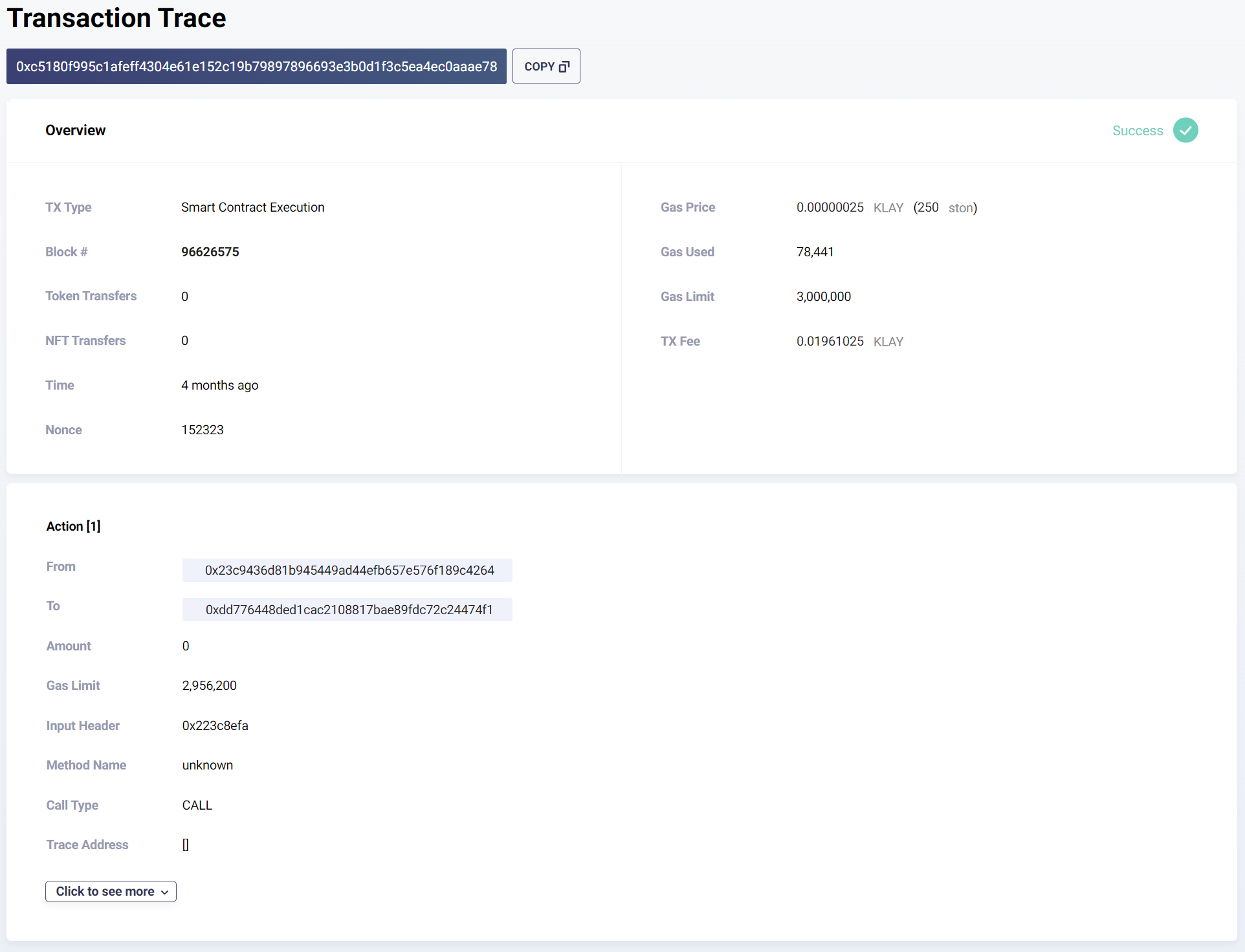Click the Success status text
1245x952 pixels.
1137,131
